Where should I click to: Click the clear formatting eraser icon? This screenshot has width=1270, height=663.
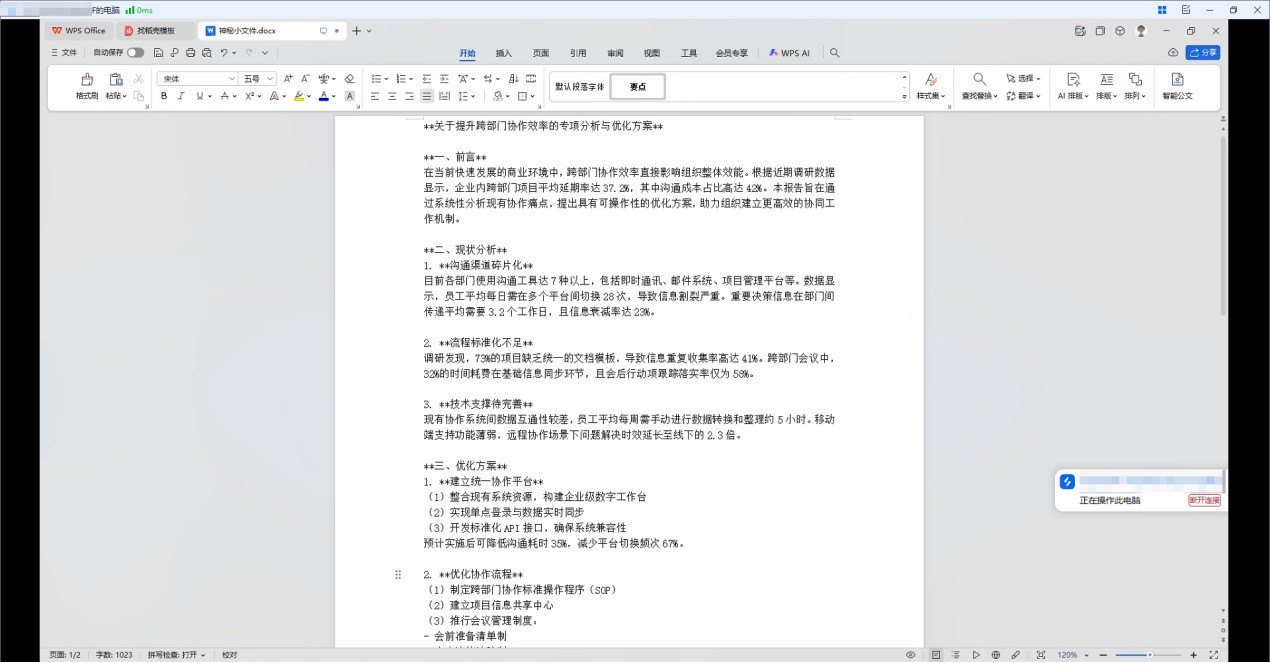click(349, 78)
